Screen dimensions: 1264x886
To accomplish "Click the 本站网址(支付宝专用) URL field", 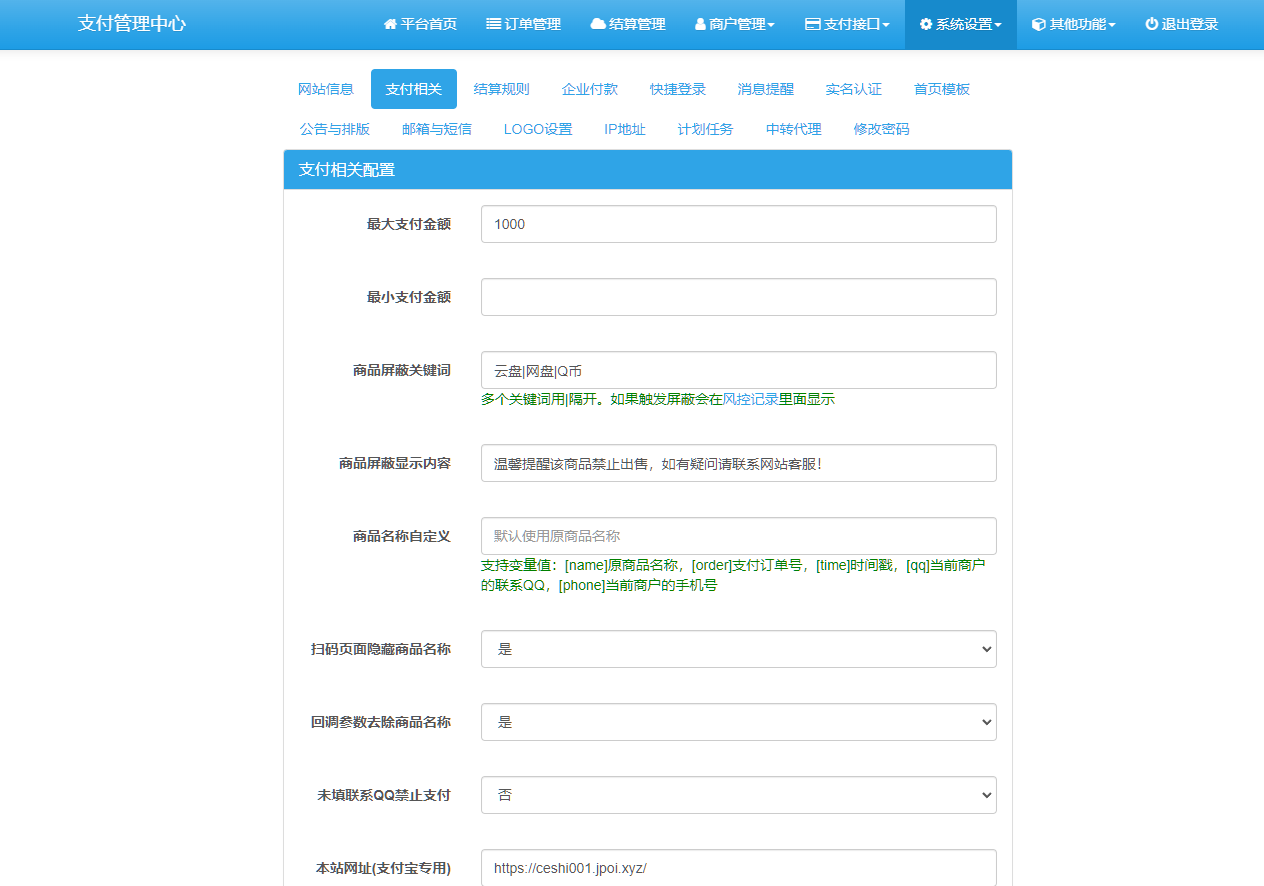I will point(739,868).
